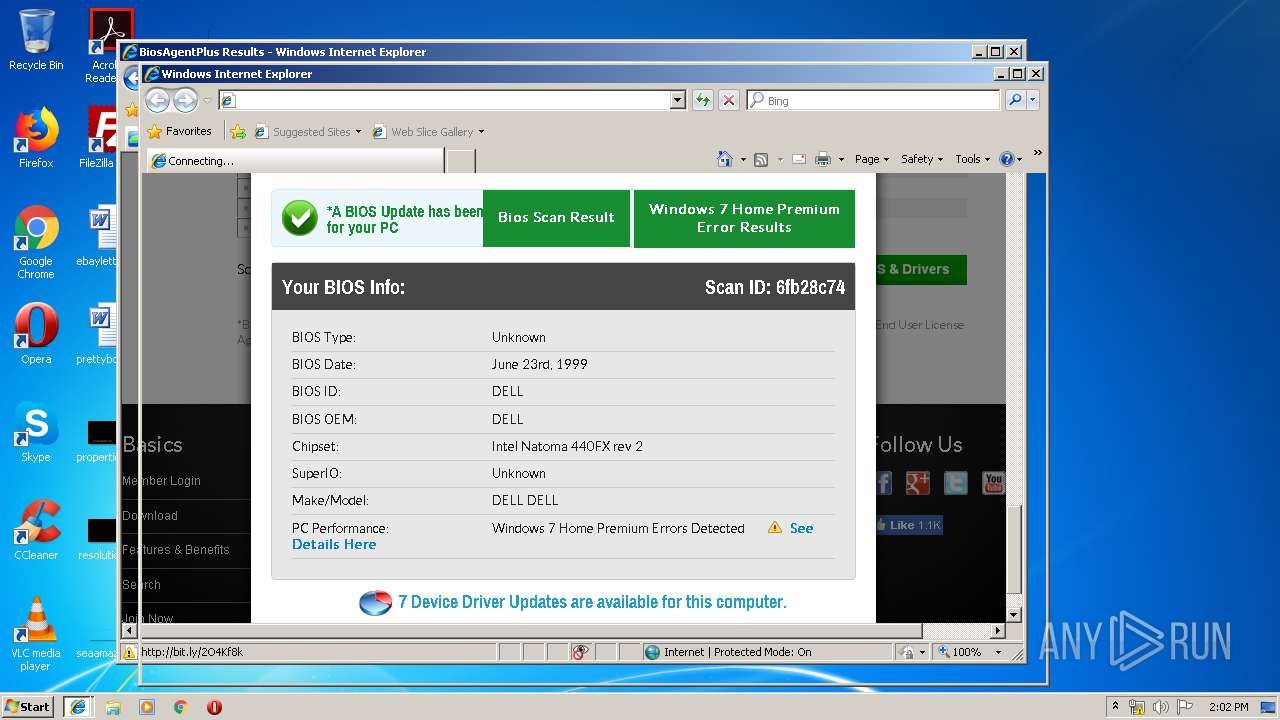
Task: Open the search provider dropdown arrow
Action: tap(1033, 100)
